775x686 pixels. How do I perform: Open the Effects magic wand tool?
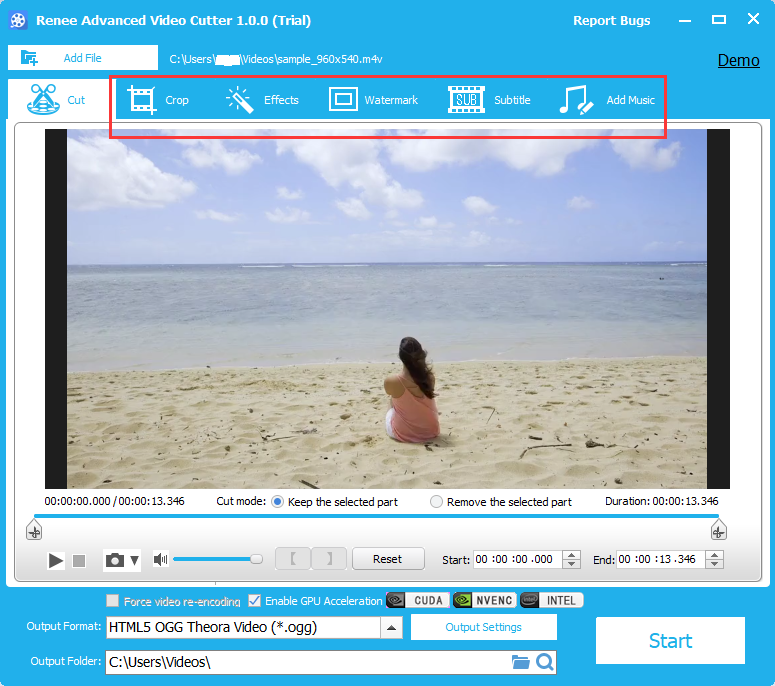[x=262, y=100]
